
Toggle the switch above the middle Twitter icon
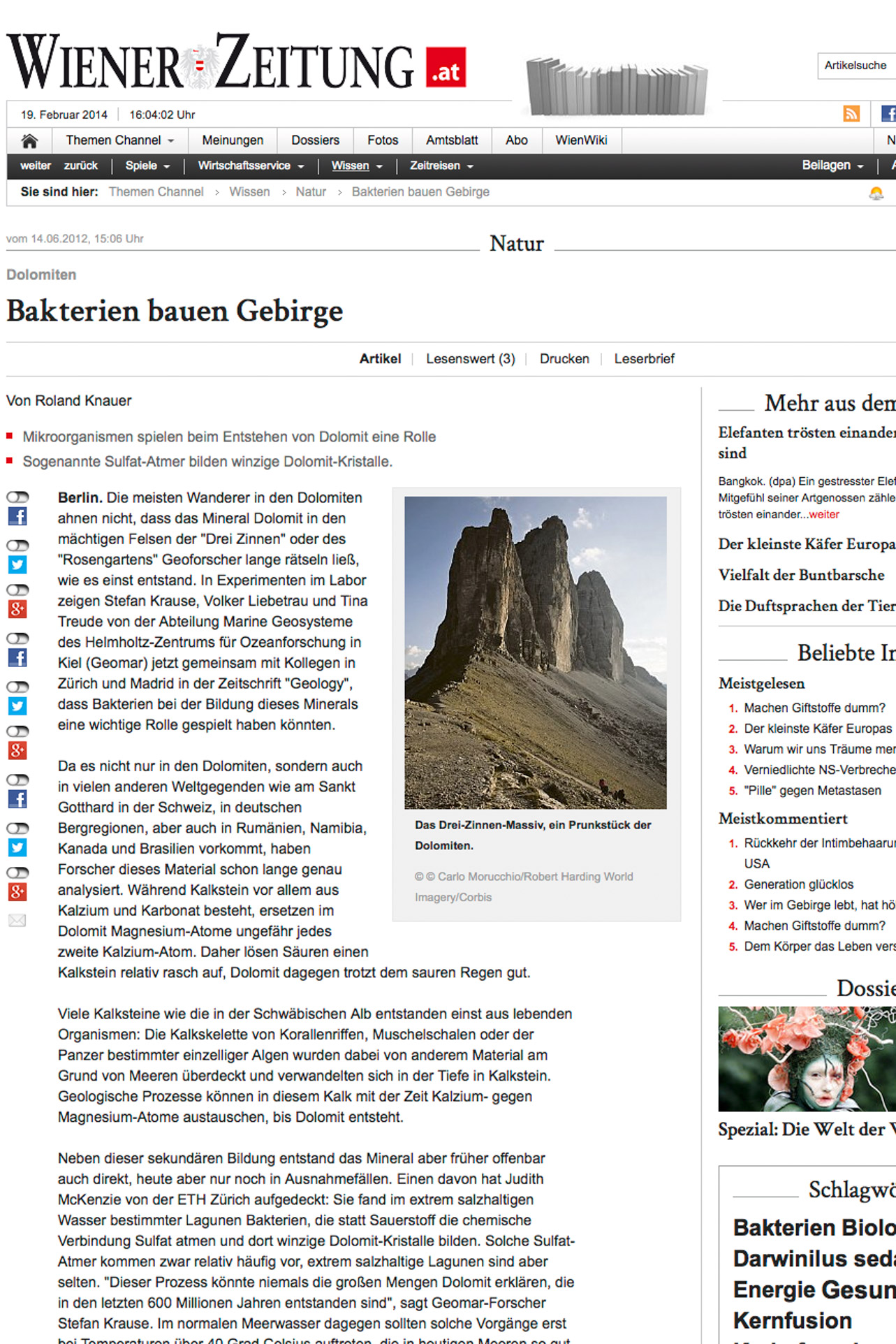point(17,687)
